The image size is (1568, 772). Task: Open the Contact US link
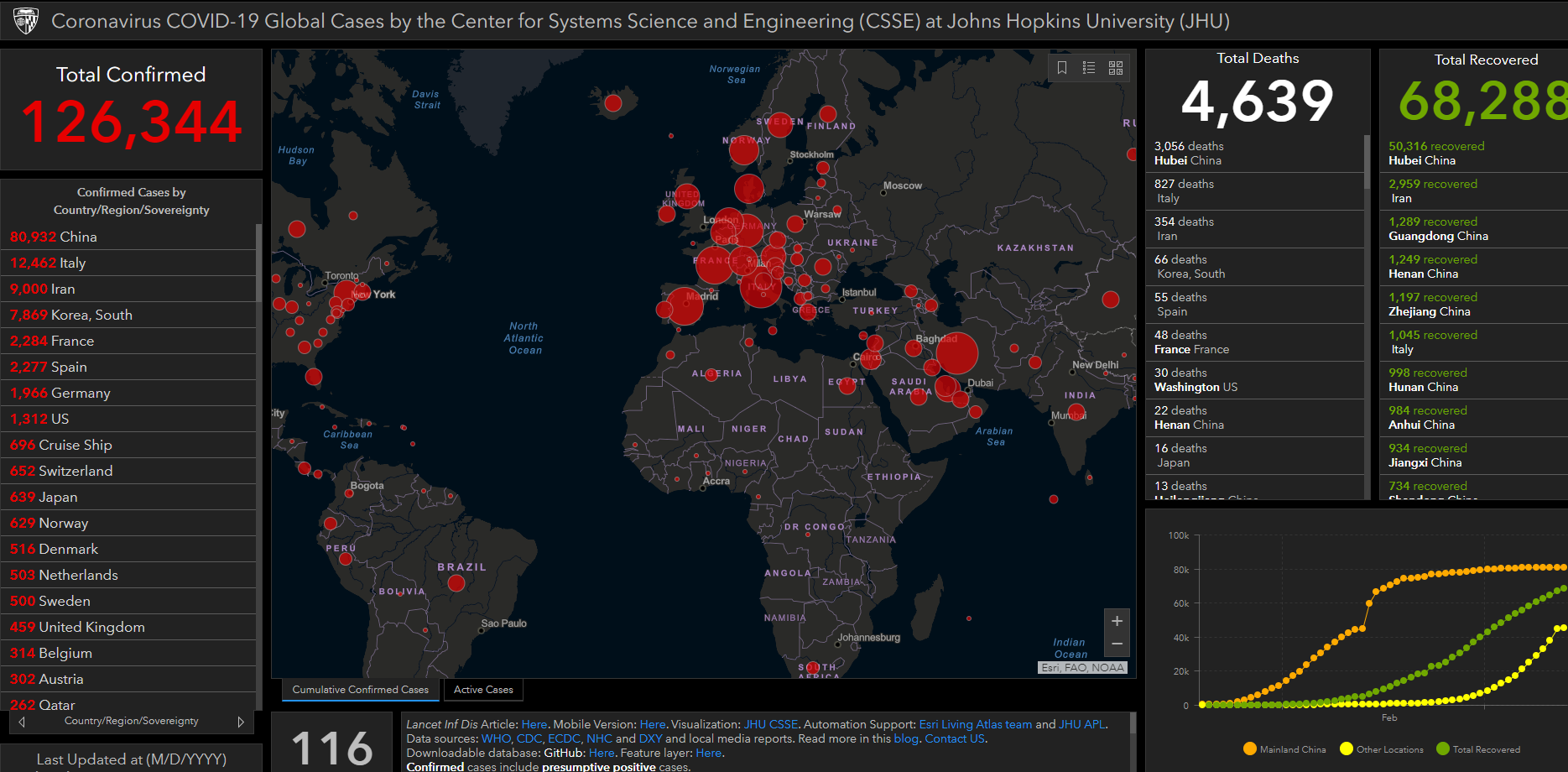click(x=956, y=738)
